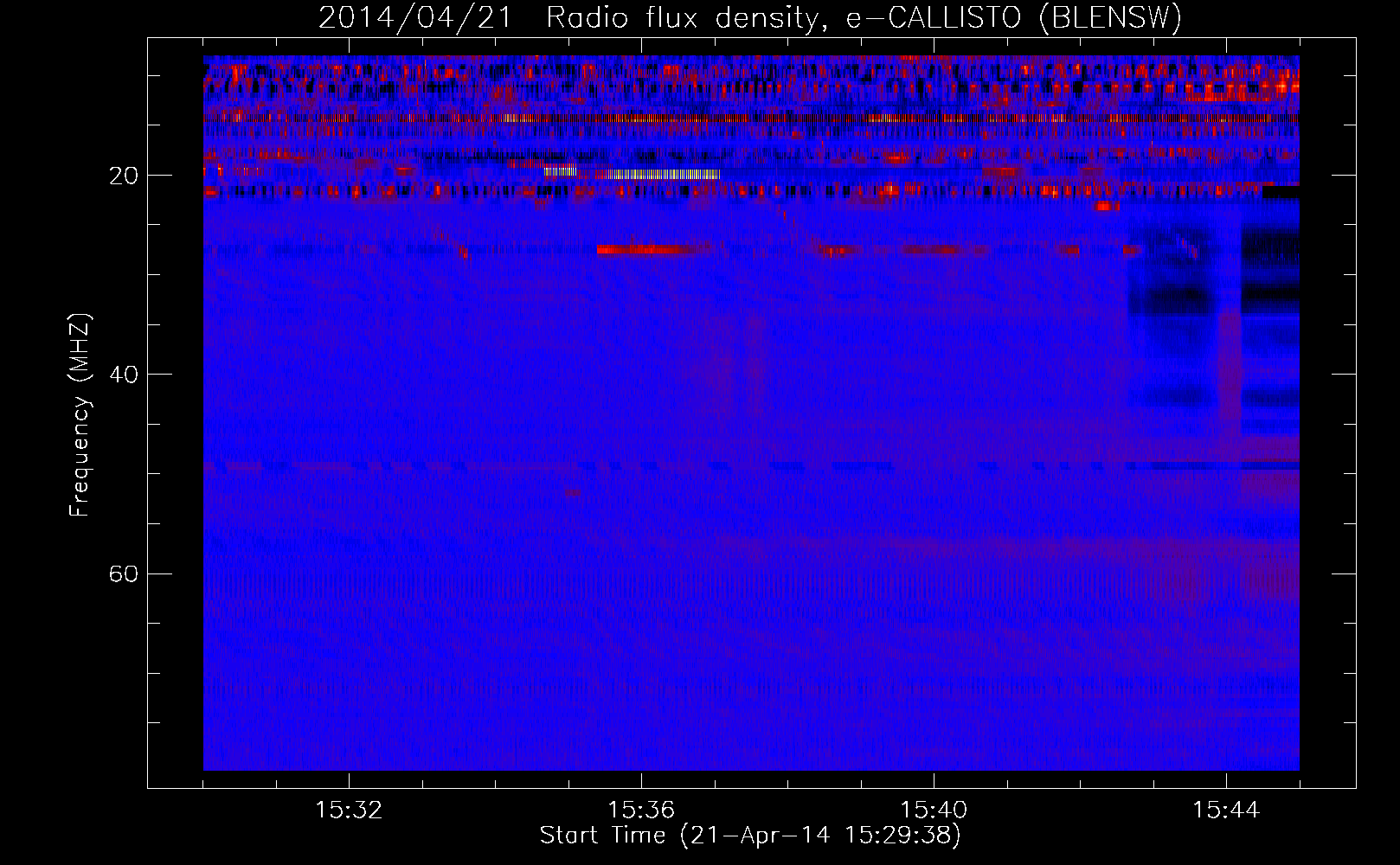
Task: Select the 2014/04/21 date in the title
Action: tap(416, 18)
